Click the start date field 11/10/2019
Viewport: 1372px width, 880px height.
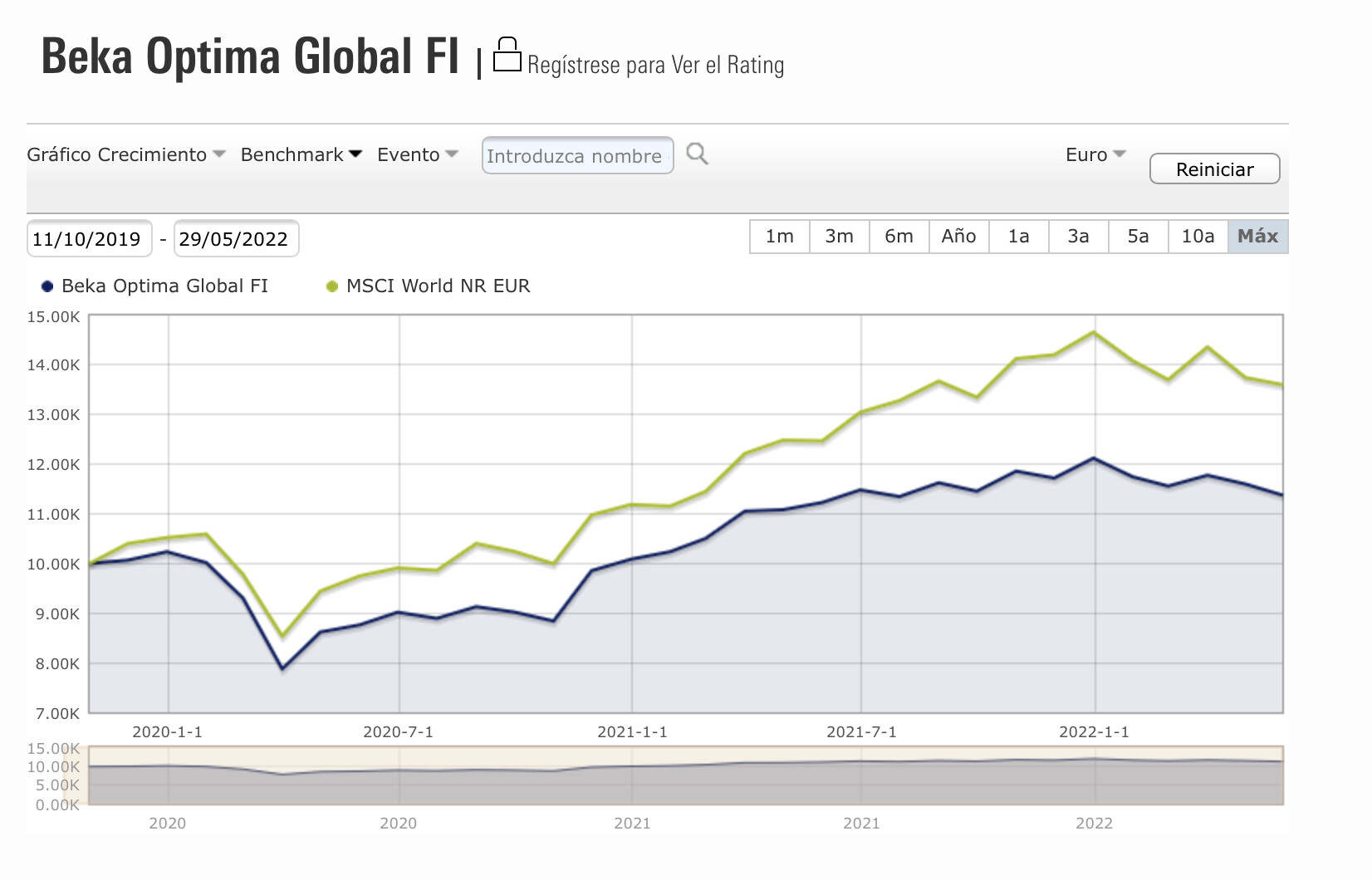click(x=88, y=239)
